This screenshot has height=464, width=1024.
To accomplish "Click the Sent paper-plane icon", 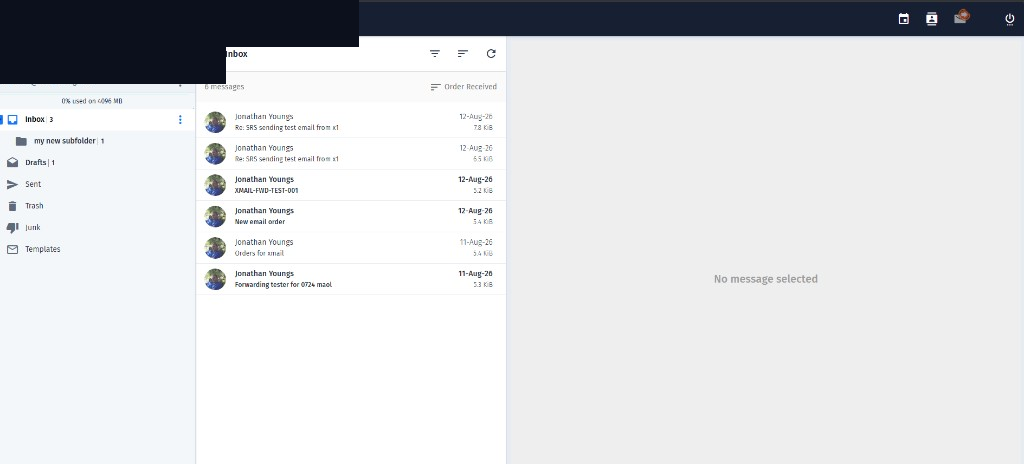I will pyautogui.click(x=12, y=184).
